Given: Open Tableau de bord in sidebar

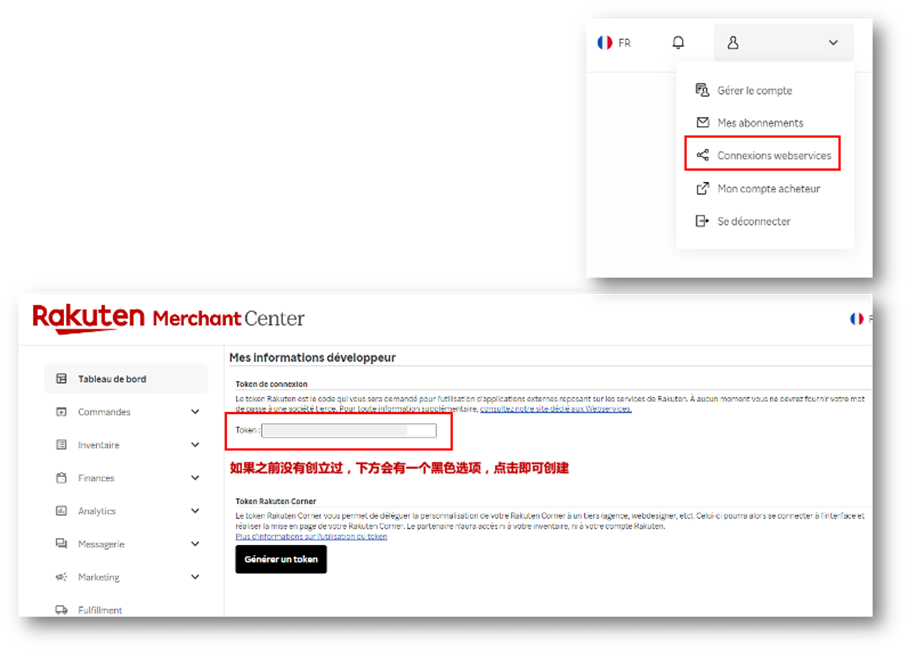Looking at the screenshot, I should point(126,379).
